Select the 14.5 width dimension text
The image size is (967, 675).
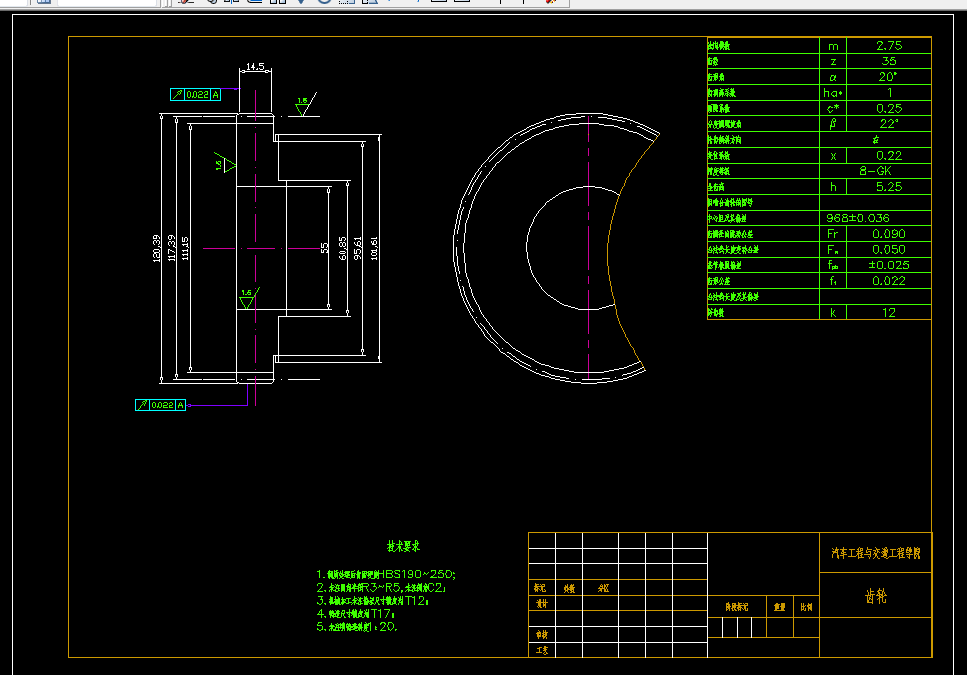click(x=255, y=66)
